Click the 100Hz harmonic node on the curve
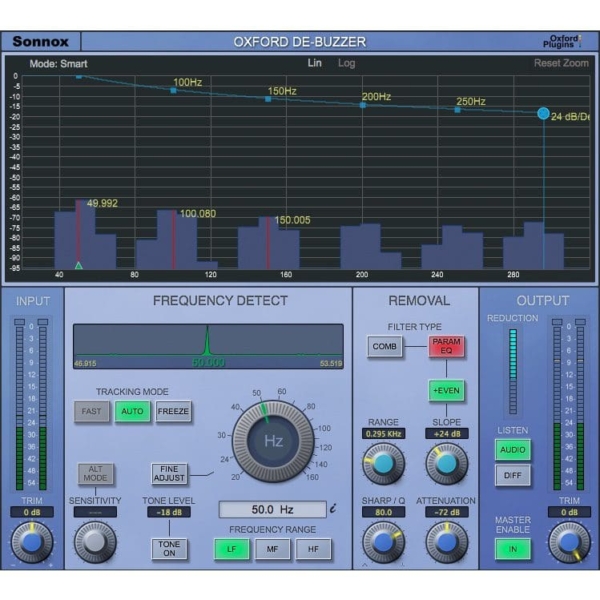Screen dimensions: 600x600 (173, 90)
